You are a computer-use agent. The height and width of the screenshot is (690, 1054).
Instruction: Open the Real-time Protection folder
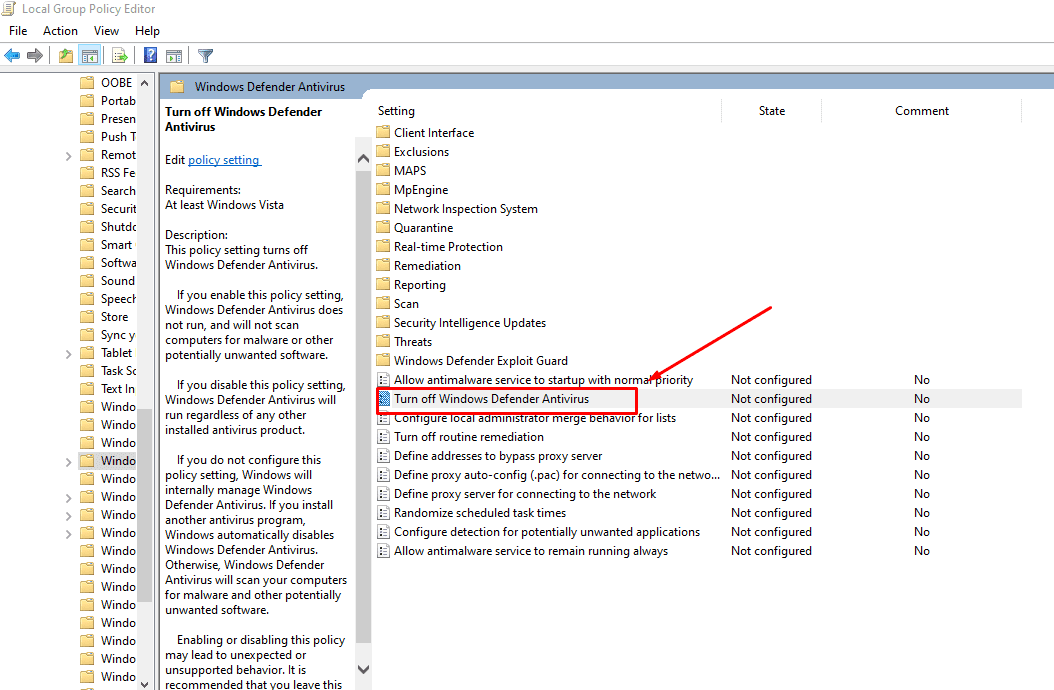tap(448, 246)
